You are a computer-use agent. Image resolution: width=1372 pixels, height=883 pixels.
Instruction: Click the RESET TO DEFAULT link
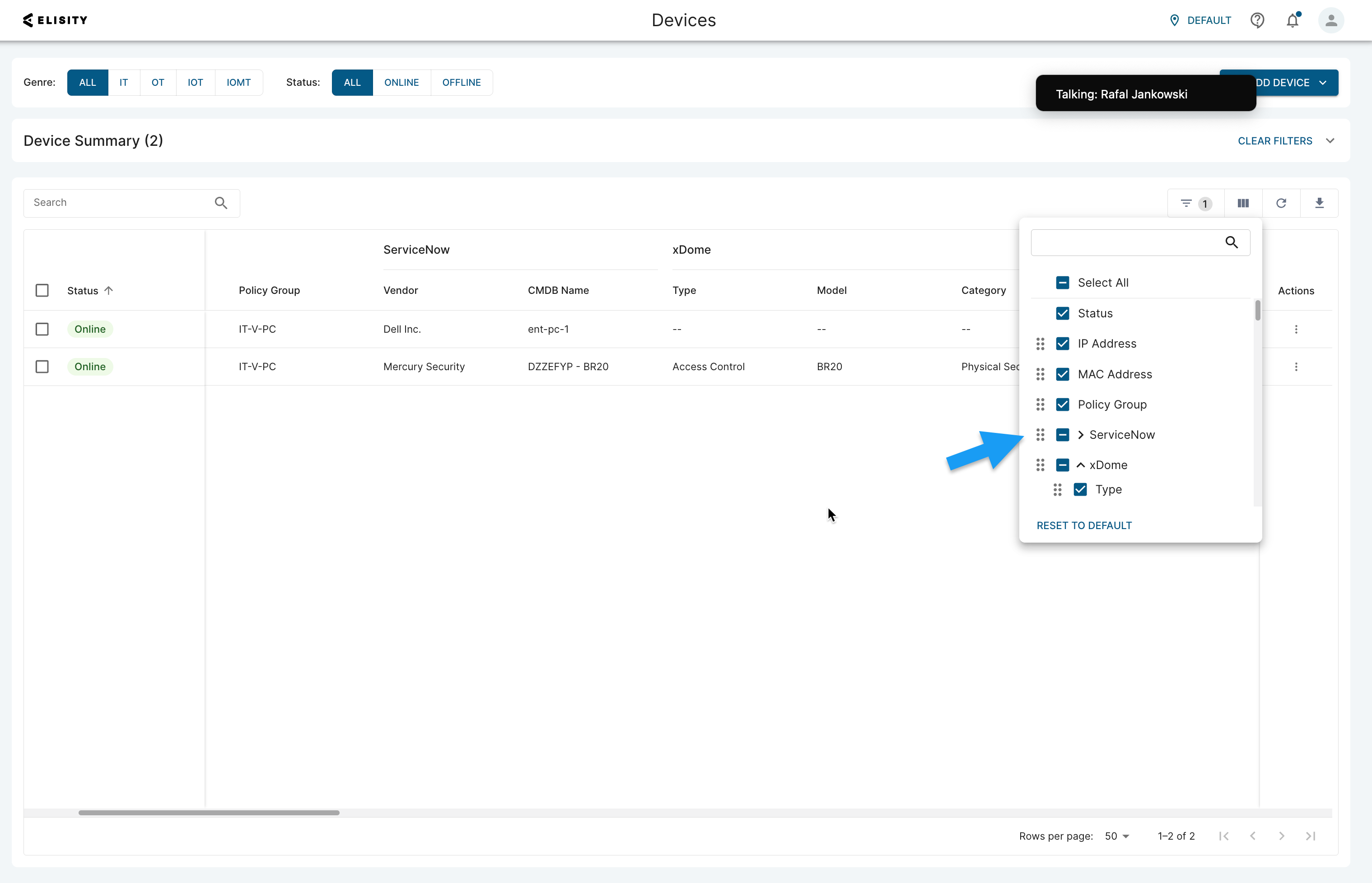coord(1083,525)
